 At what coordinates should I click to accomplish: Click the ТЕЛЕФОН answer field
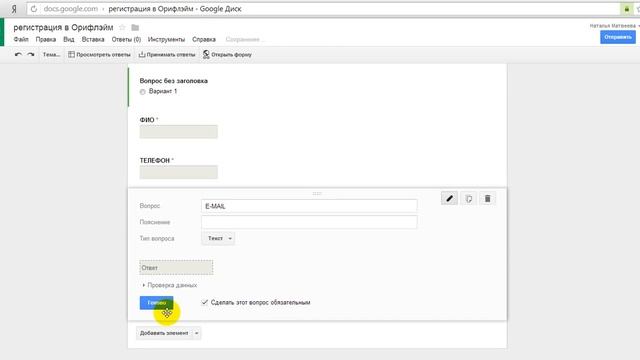tap(178, 172)
